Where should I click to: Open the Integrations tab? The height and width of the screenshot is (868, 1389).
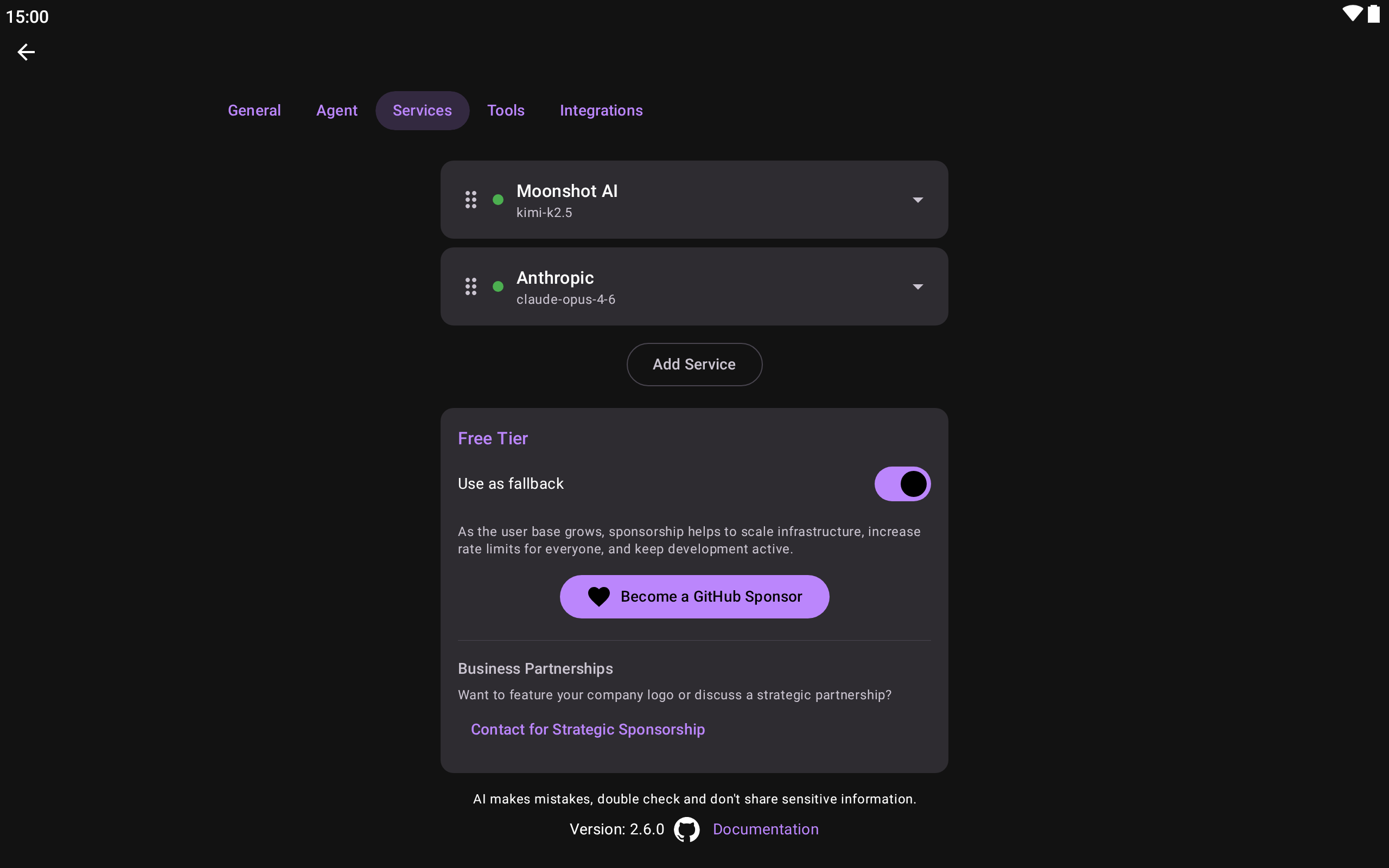[x=601, y=110]
